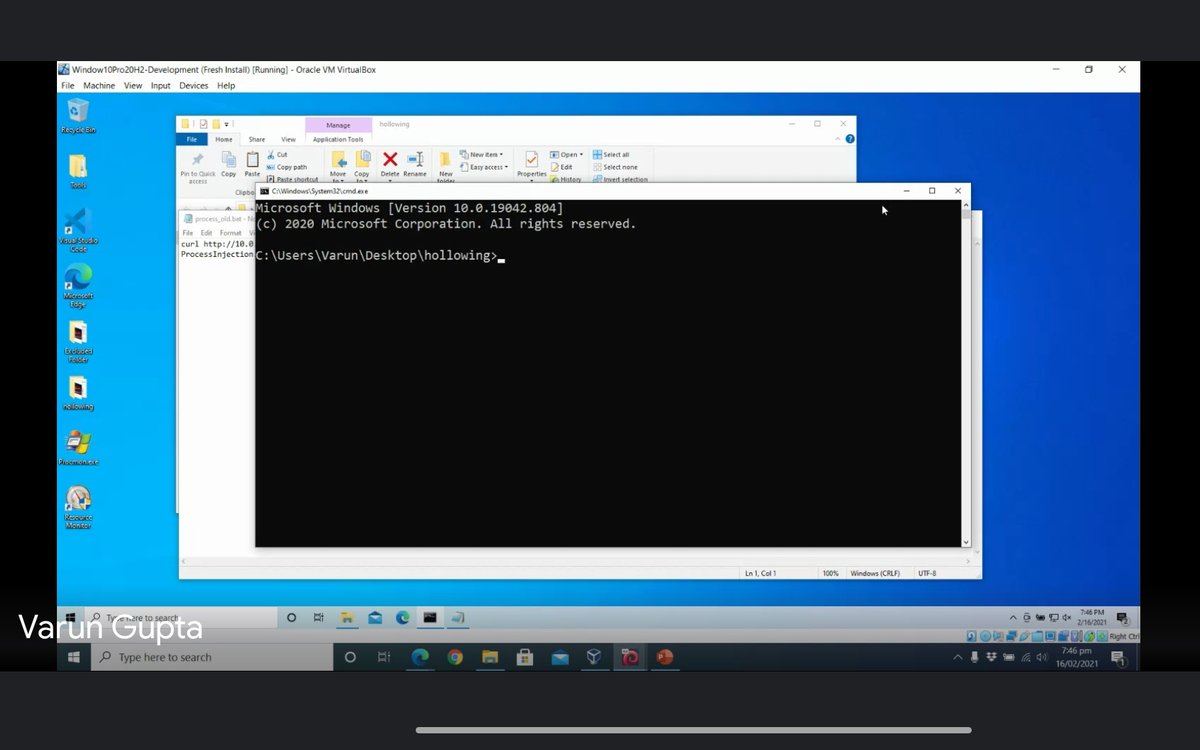Open the Open dropdown in Explorer ribbon
The image size is (1200, 750).
[567, 155]
